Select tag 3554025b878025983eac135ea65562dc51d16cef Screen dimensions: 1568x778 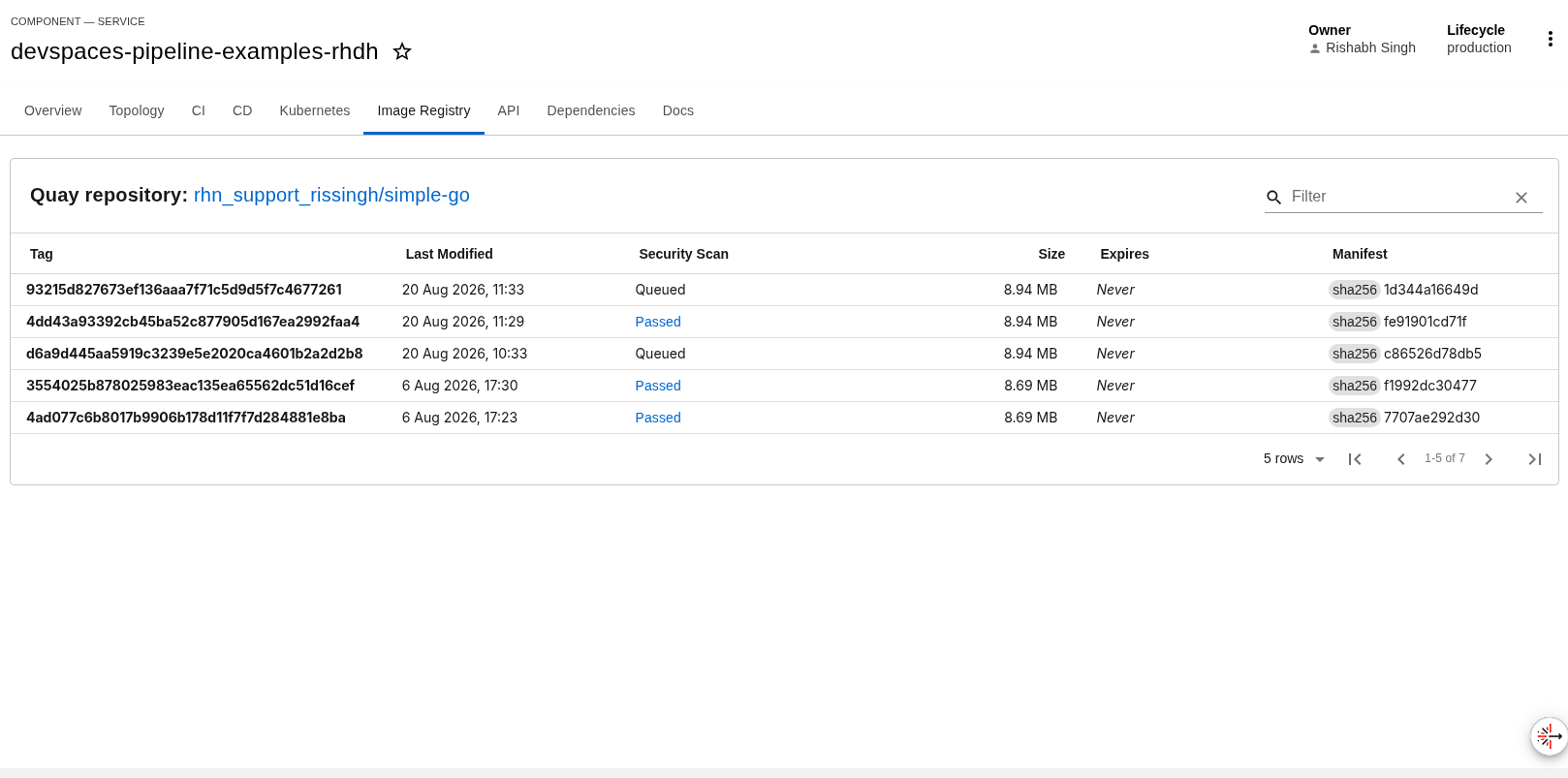(x=190, y=386)
